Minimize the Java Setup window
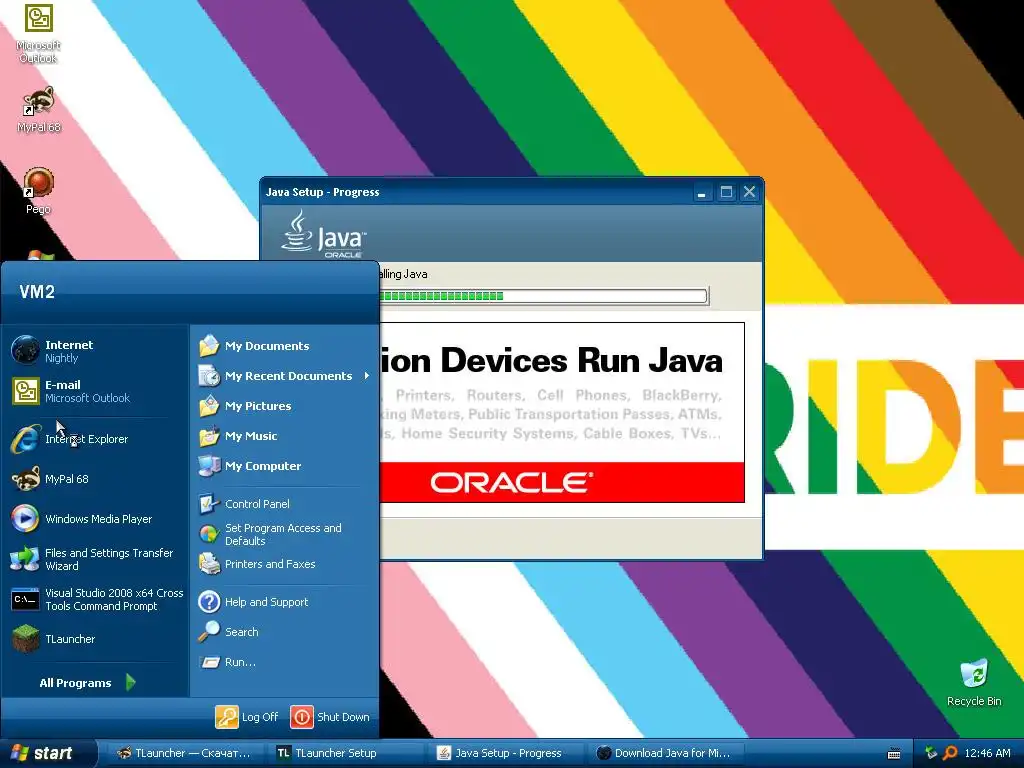This screenshot has width=1024, height=768. point(701,192)
